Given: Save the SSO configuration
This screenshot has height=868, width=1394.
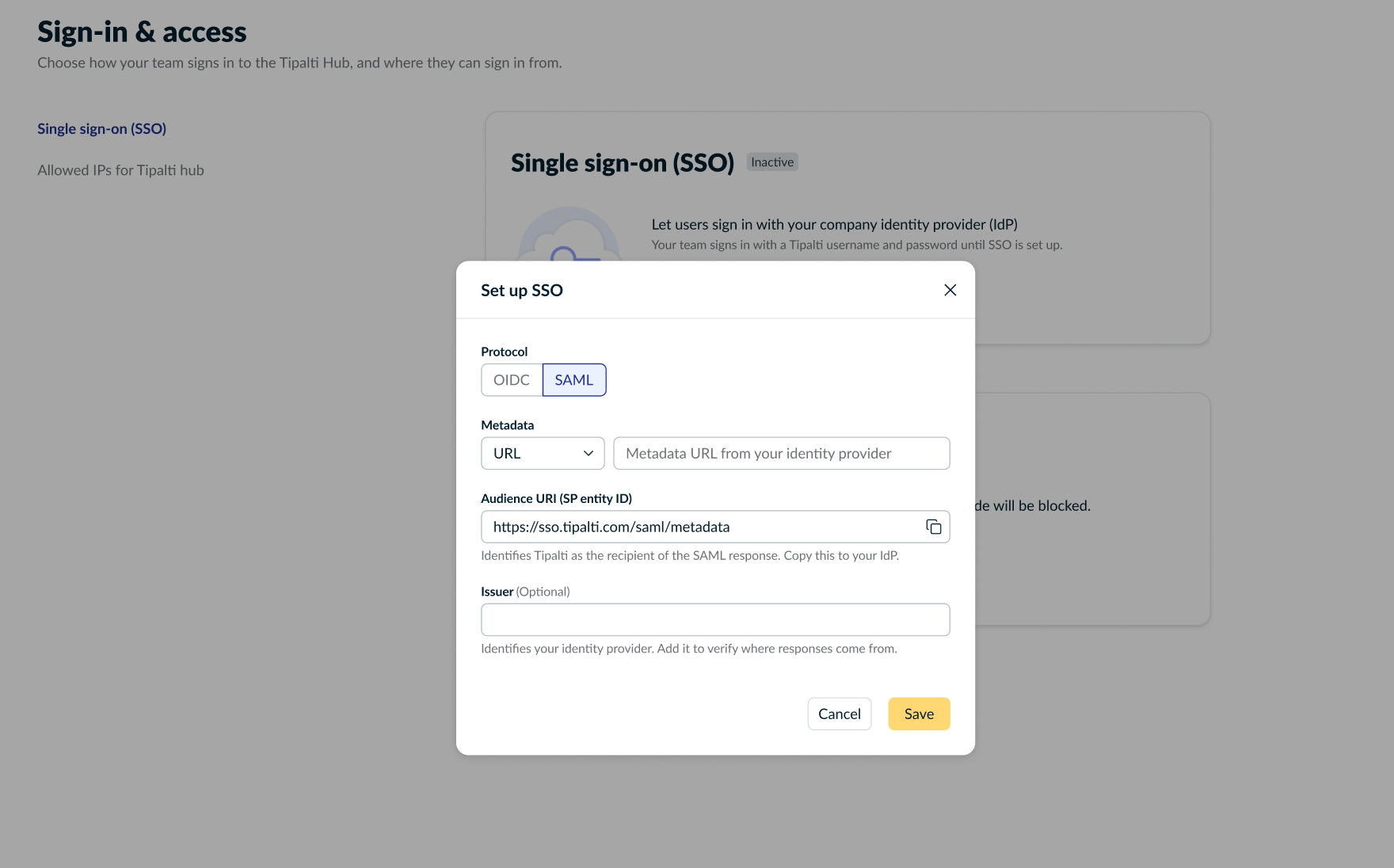Looking at the screenshot, I should [919, 714].
